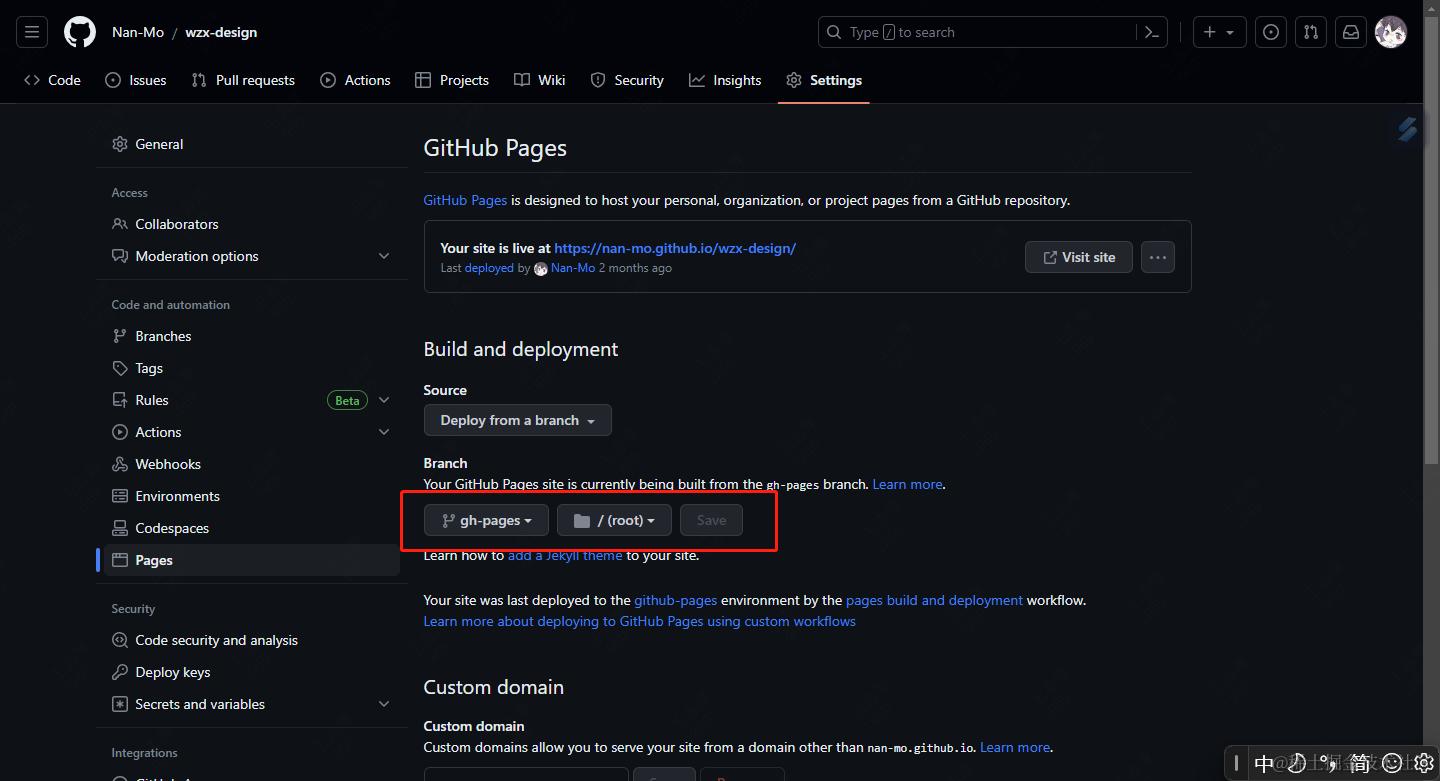Click the GitHub Pages documentation link
This screenshot has height=781, width=1440.
(465, 200)
